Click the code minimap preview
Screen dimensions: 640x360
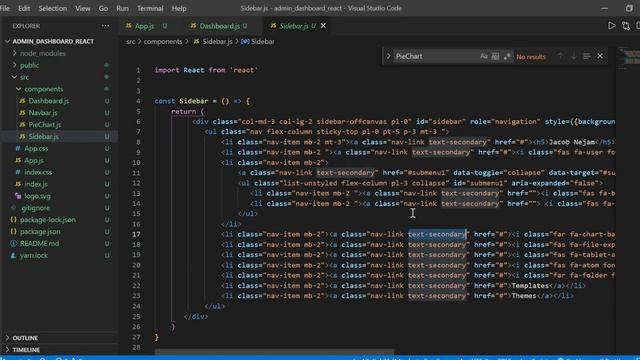(x=628, y=59)
